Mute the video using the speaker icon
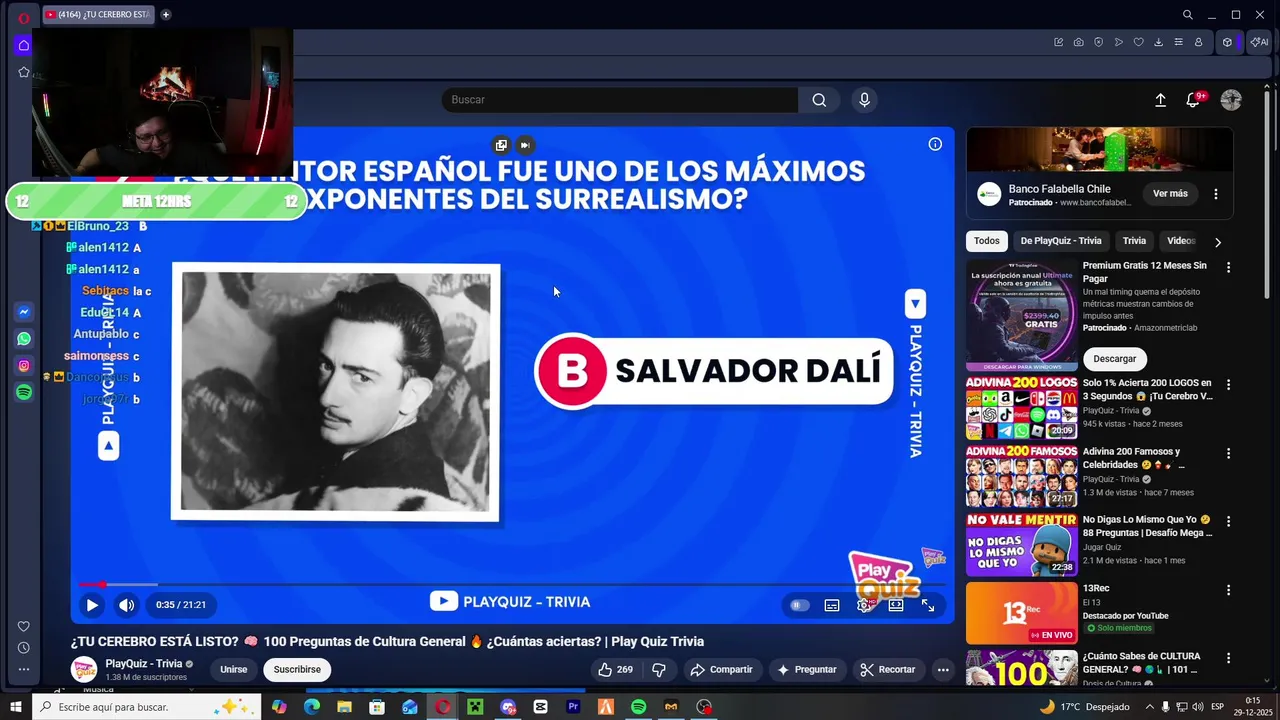The width and height of the screenshot is (1280, 720). click(x=126, y=605)
